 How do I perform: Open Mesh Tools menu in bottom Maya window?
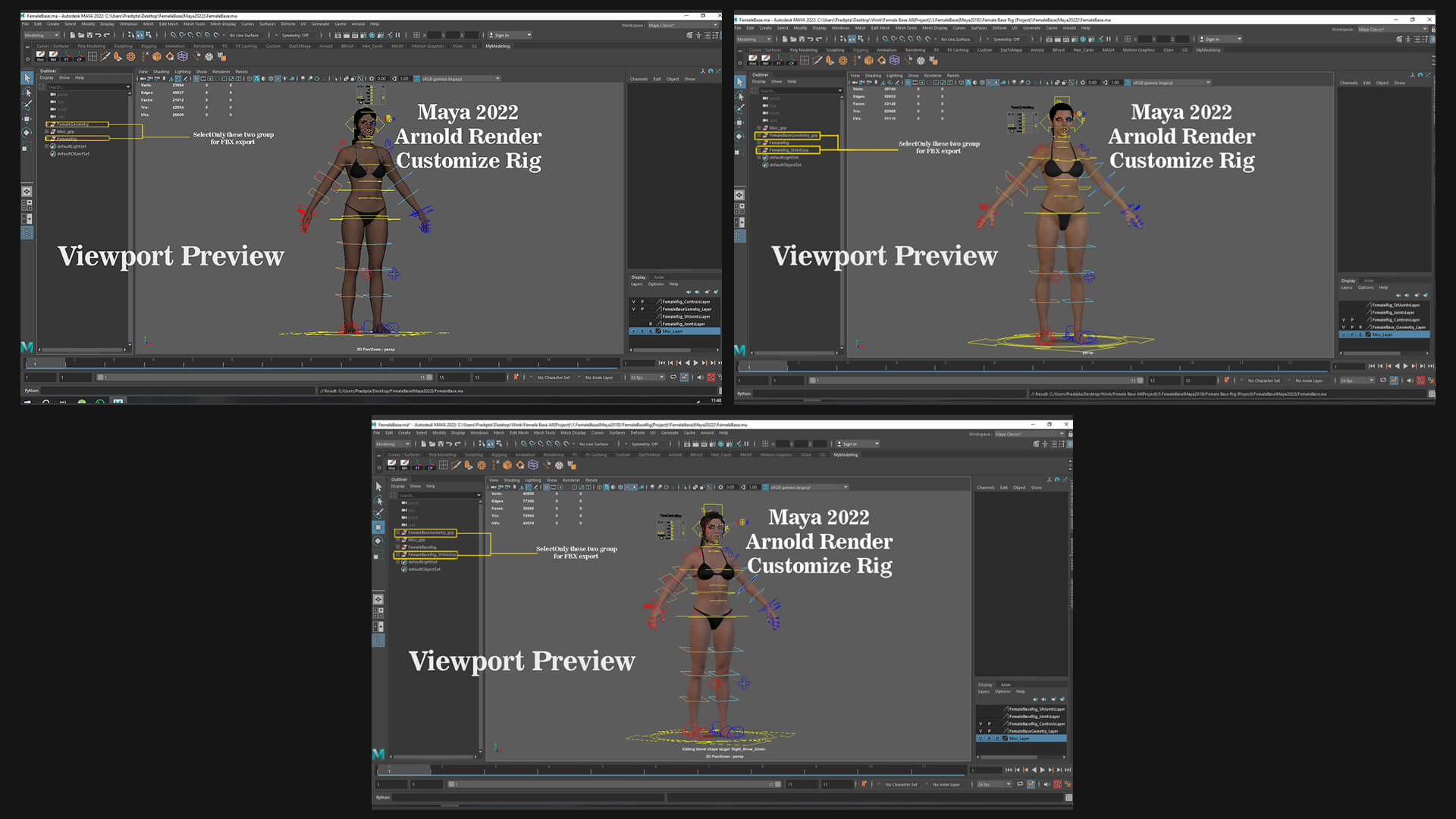544,433
